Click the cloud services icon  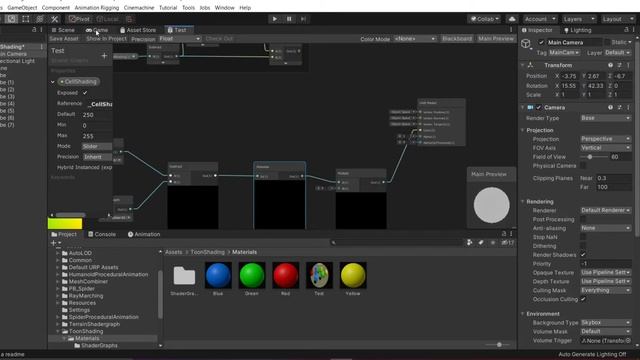pyautogui.click(x=512, y=19)
